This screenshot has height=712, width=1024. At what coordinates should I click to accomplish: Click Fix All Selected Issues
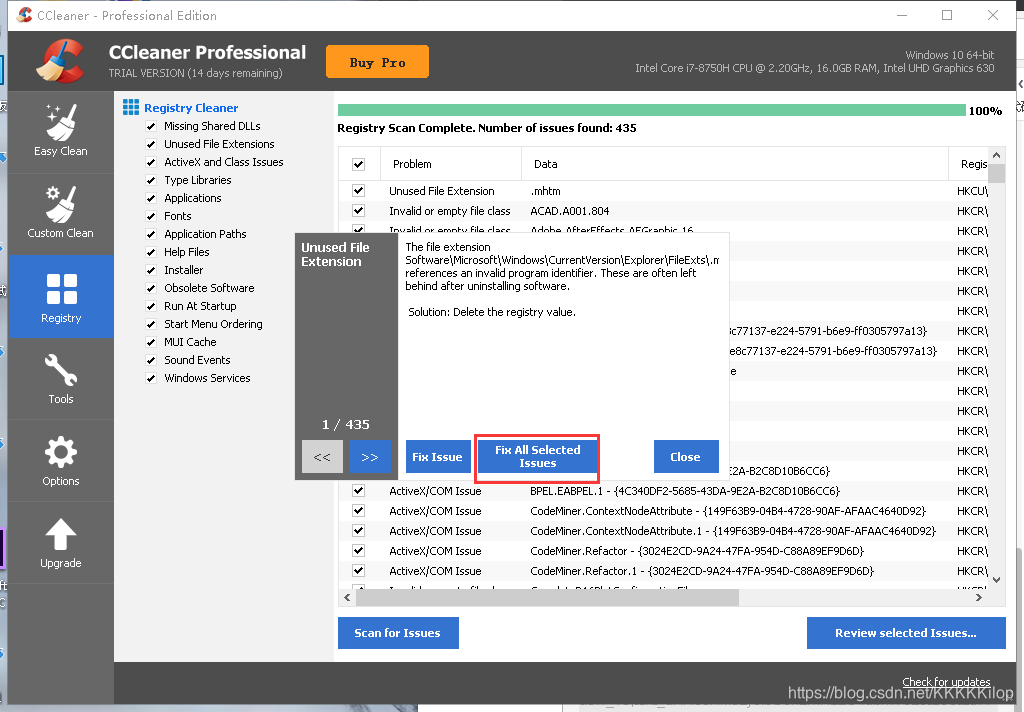[x=537, y=456]
